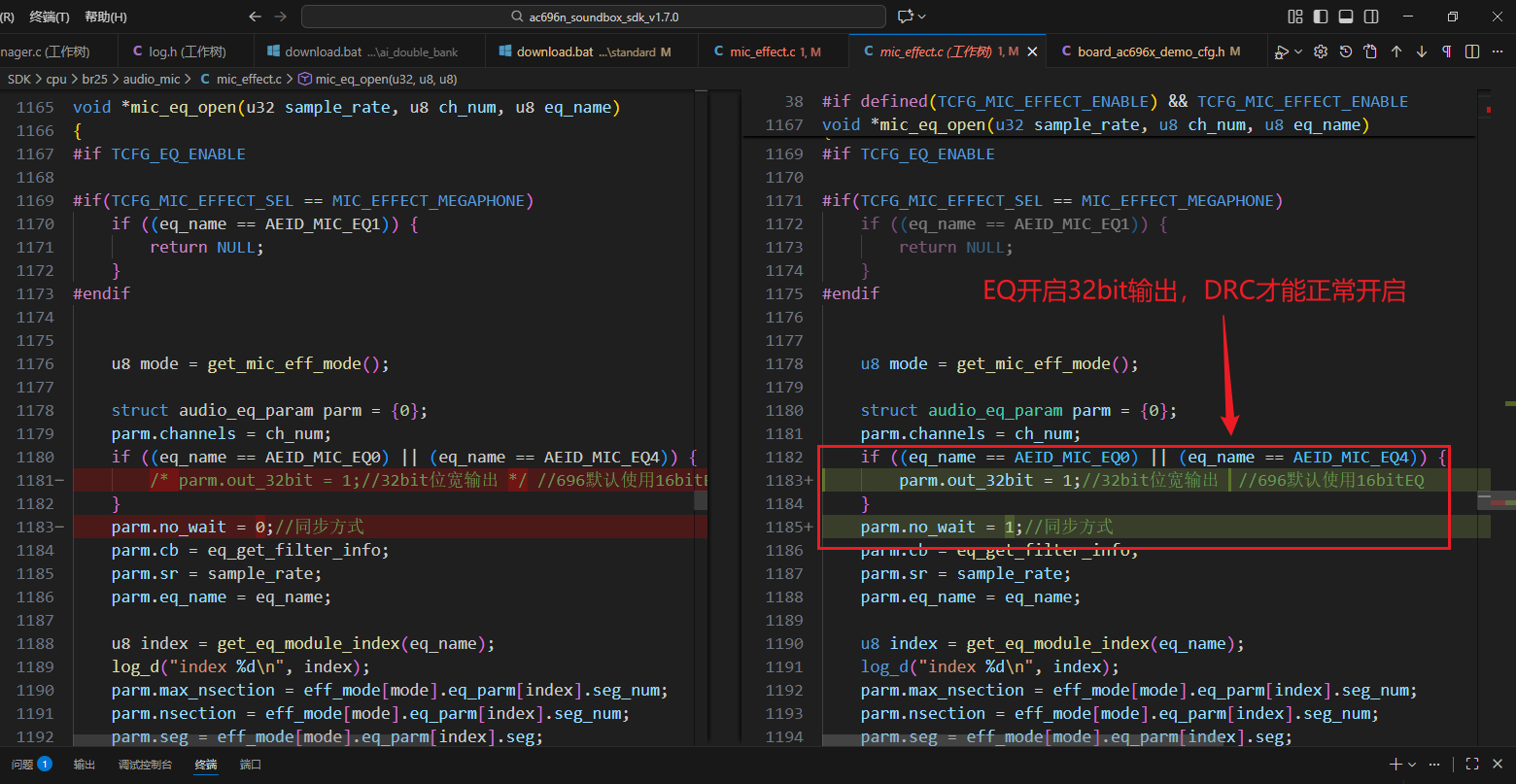The height and width of the screenshot is (784, 1516).
Task: Jump to the next change with down arrow
Action: [1422, 51]
